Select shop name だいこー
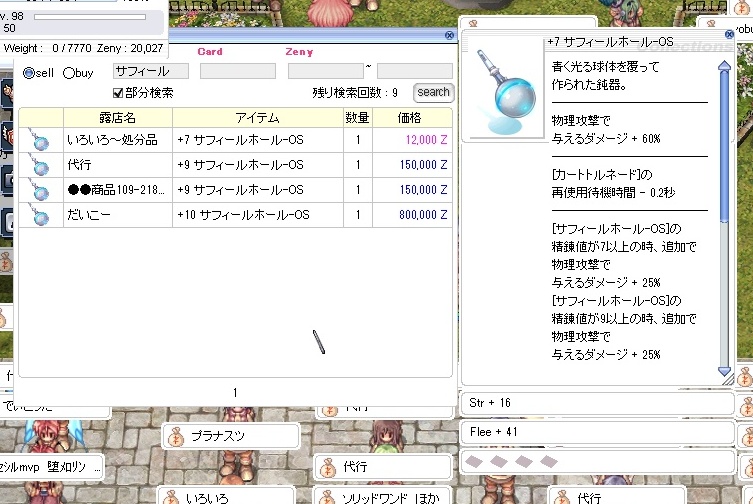The width and height of the screenshot is (753, 504). coord(89,215)
